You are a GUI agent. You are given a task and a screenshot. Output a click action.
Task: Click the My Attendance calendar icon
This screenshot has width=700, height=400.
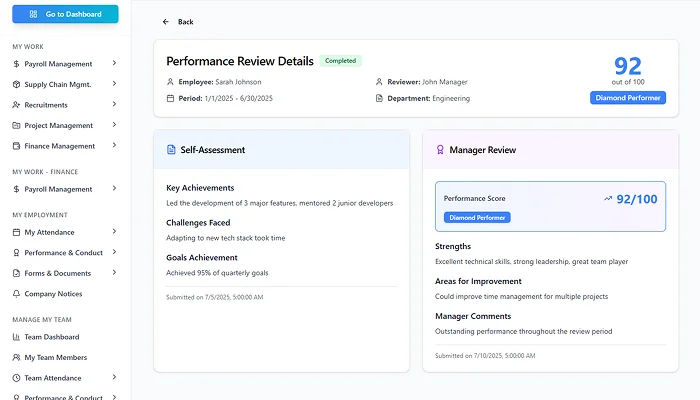click(x=16, y=232)
